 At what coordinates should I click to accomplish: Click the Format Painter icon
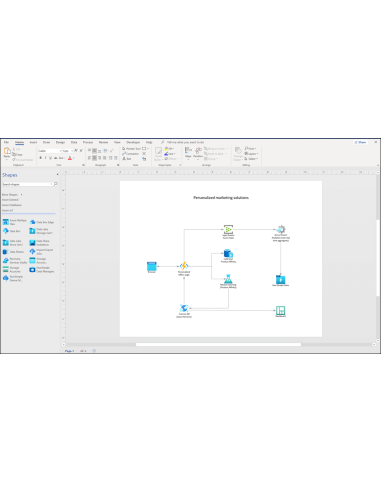coord(23,160)
